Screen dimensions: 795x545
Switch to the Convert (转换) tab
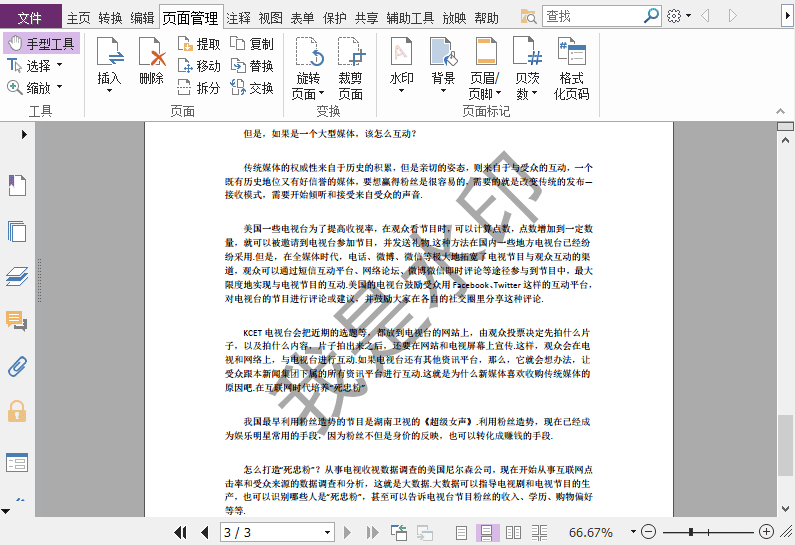point(111,18)
